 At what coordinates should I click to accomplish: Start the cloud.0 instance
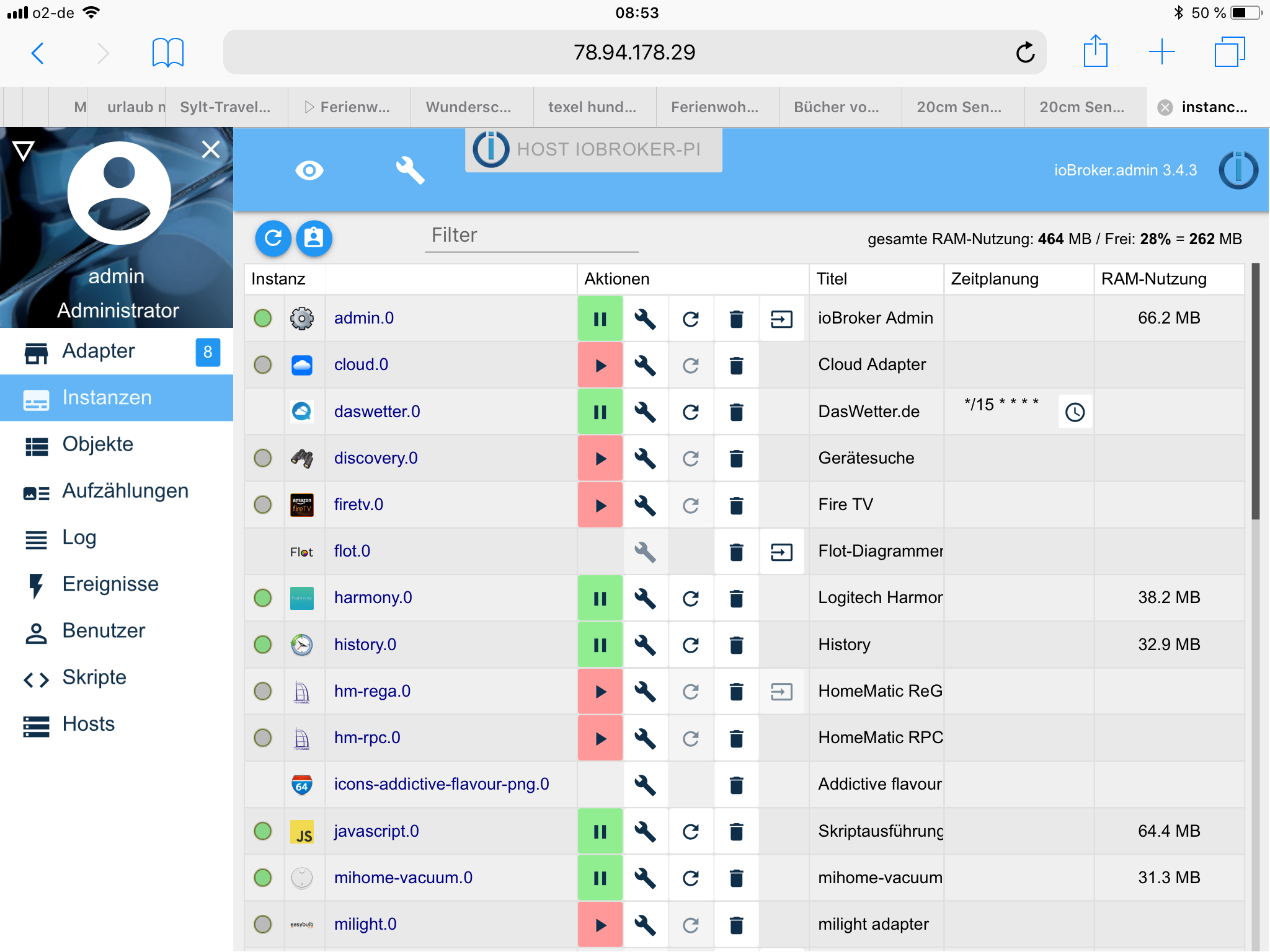[600, 365]
